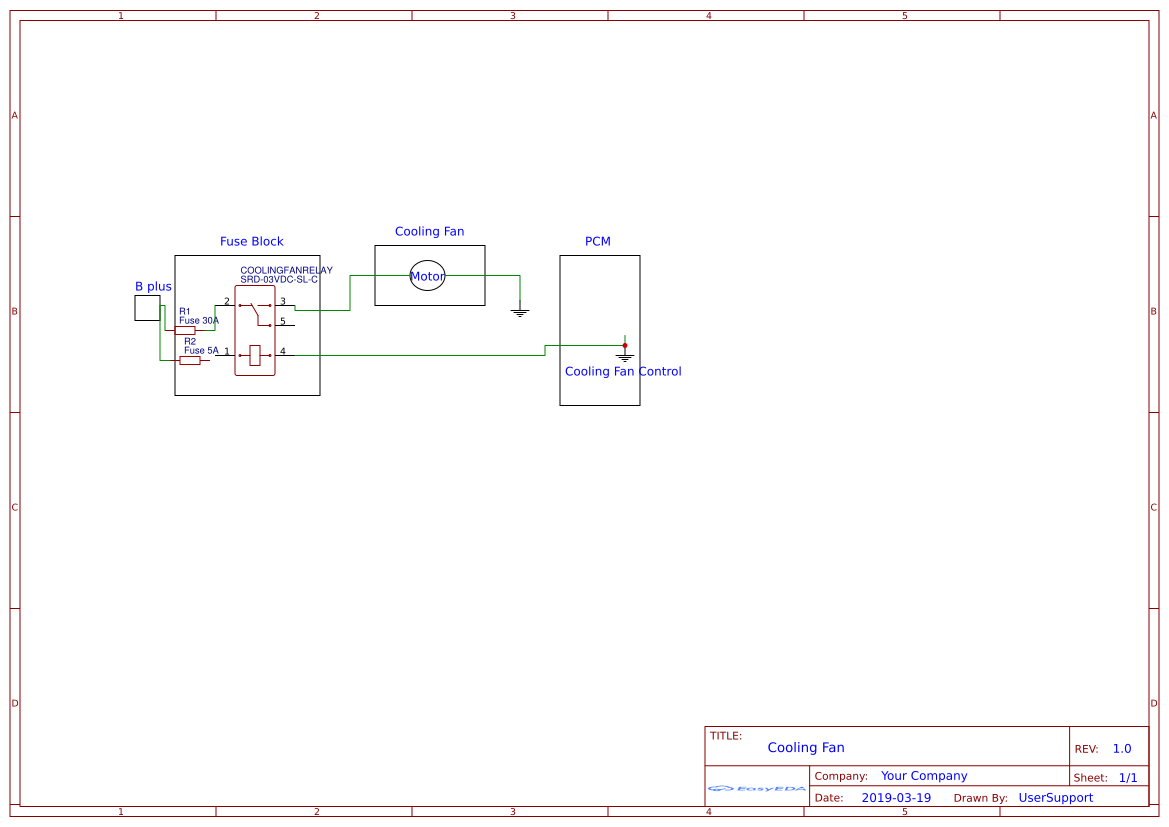Image resolution: width=1169 pixels, height=827 pixels.
Task: Click the SRD-03VDC-SL-C part number text
Action: [278, 280]
